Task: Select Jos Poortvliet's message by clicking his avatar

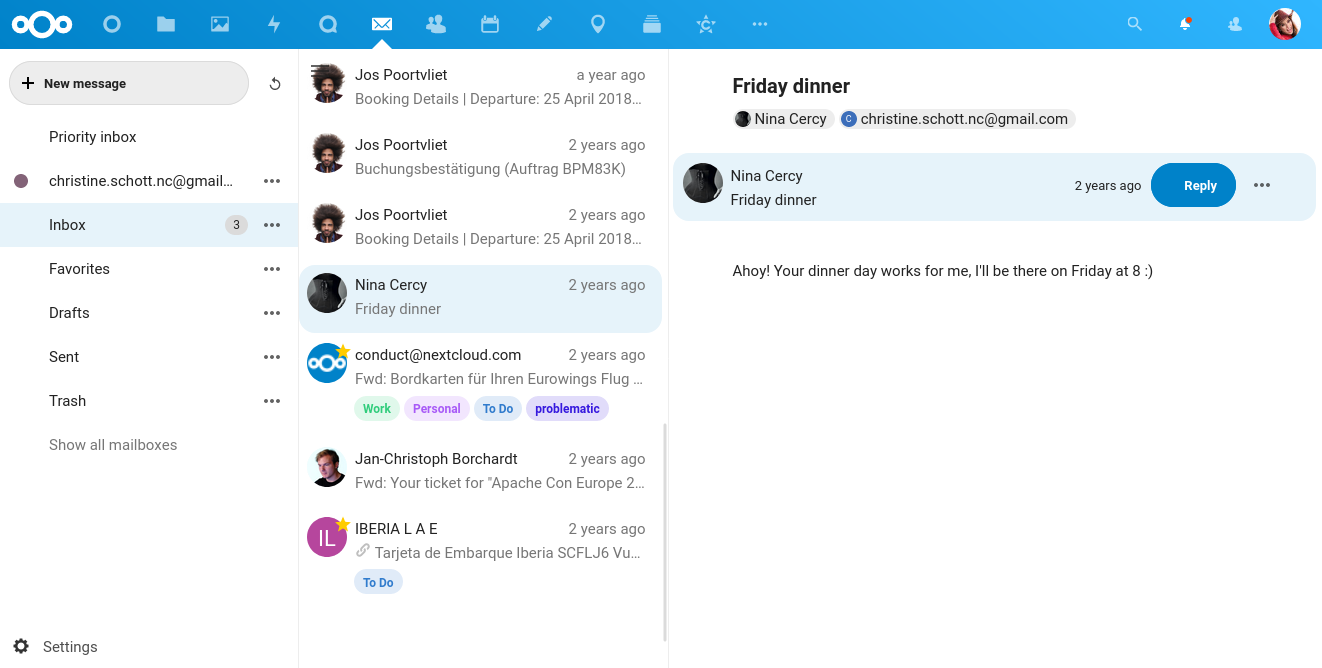Action: click(326, 84)
